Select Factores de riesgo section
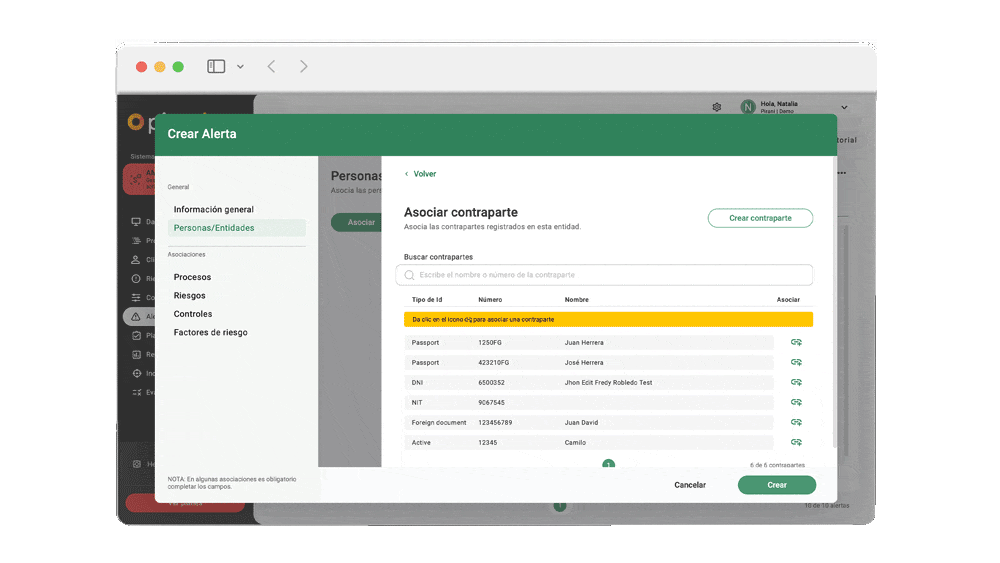 point(210,332)
